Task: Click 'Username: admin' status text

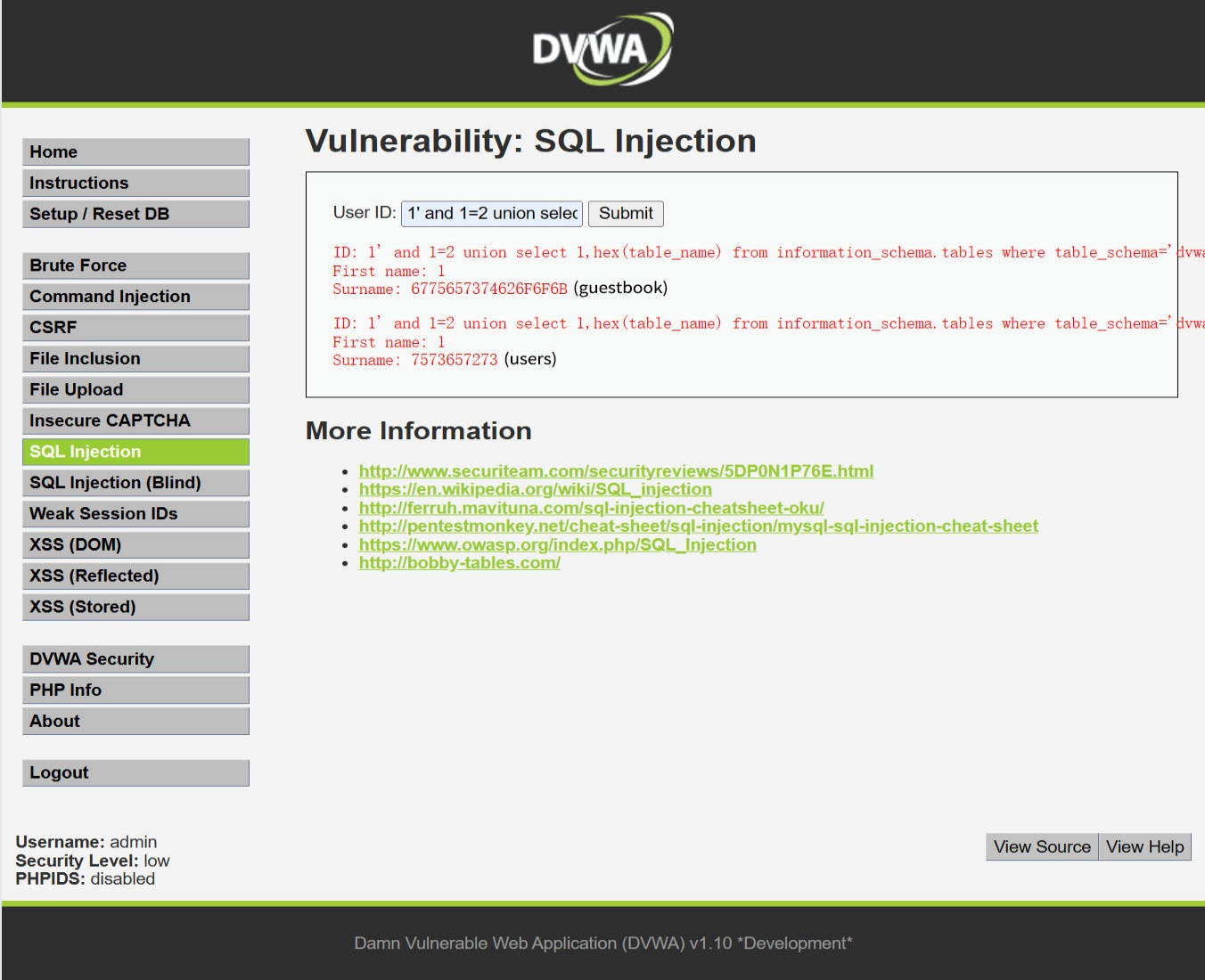Action: tap(86, 842)
